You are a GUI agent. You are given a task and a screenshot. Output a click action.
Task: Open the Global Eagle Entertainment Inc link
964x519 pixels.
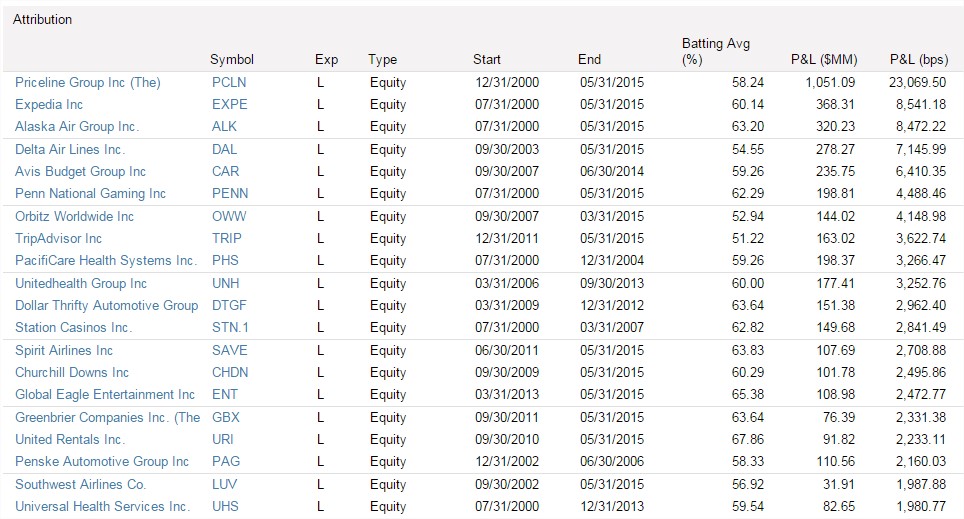pyautogui.click(x=105, y=394)
